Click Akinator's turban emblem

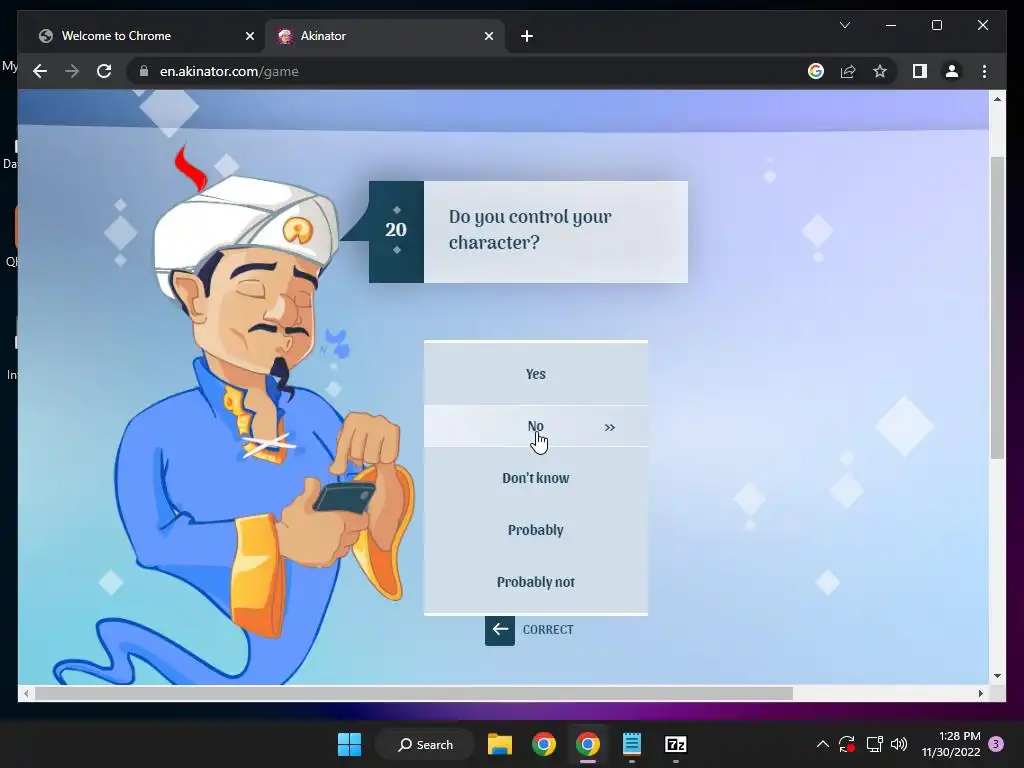point(297,229)
